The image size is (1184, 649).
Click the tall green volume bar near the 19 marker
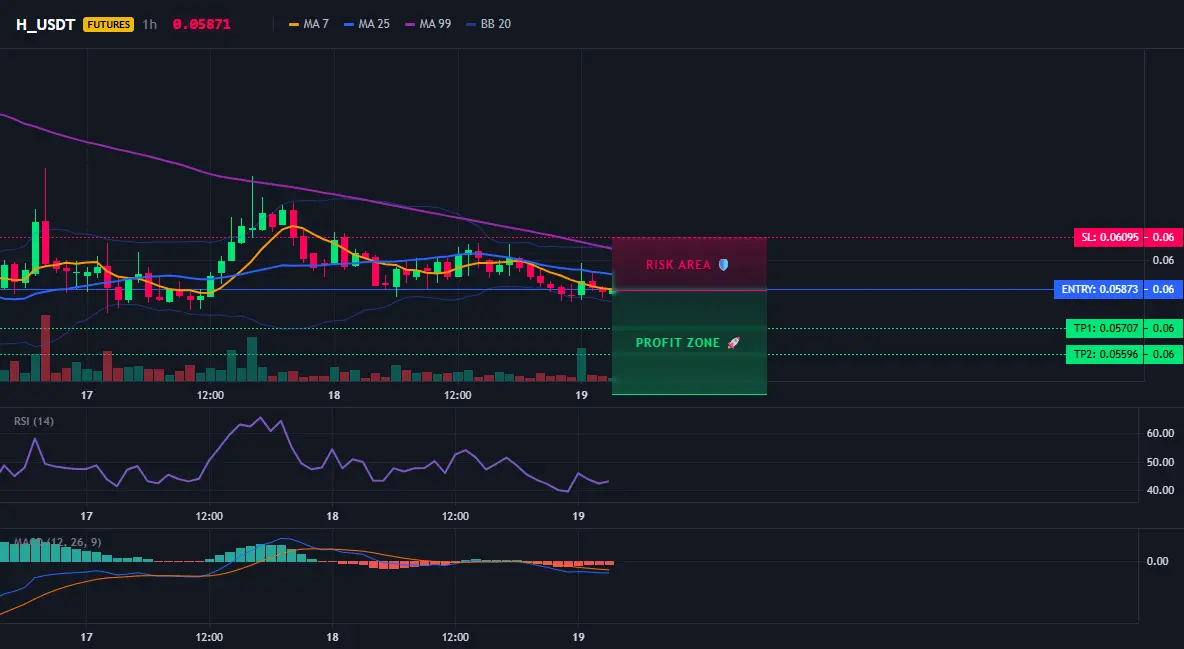tap(581, 365)
